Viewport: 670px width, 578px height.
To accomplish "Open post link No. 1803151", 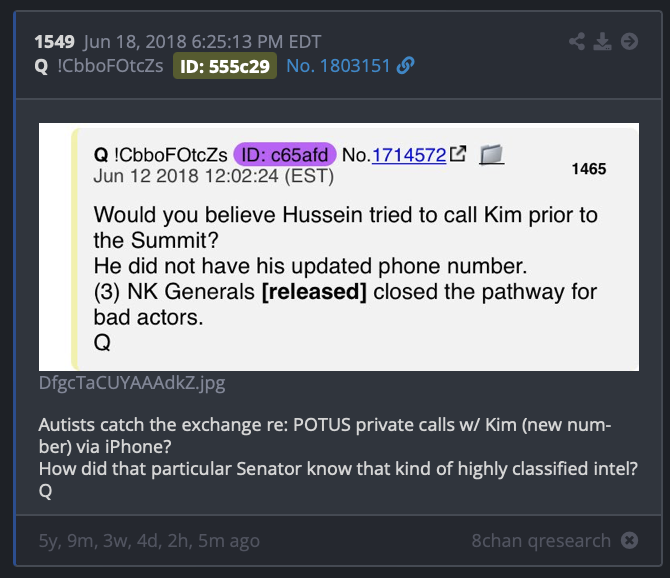I will coord(338,66).
